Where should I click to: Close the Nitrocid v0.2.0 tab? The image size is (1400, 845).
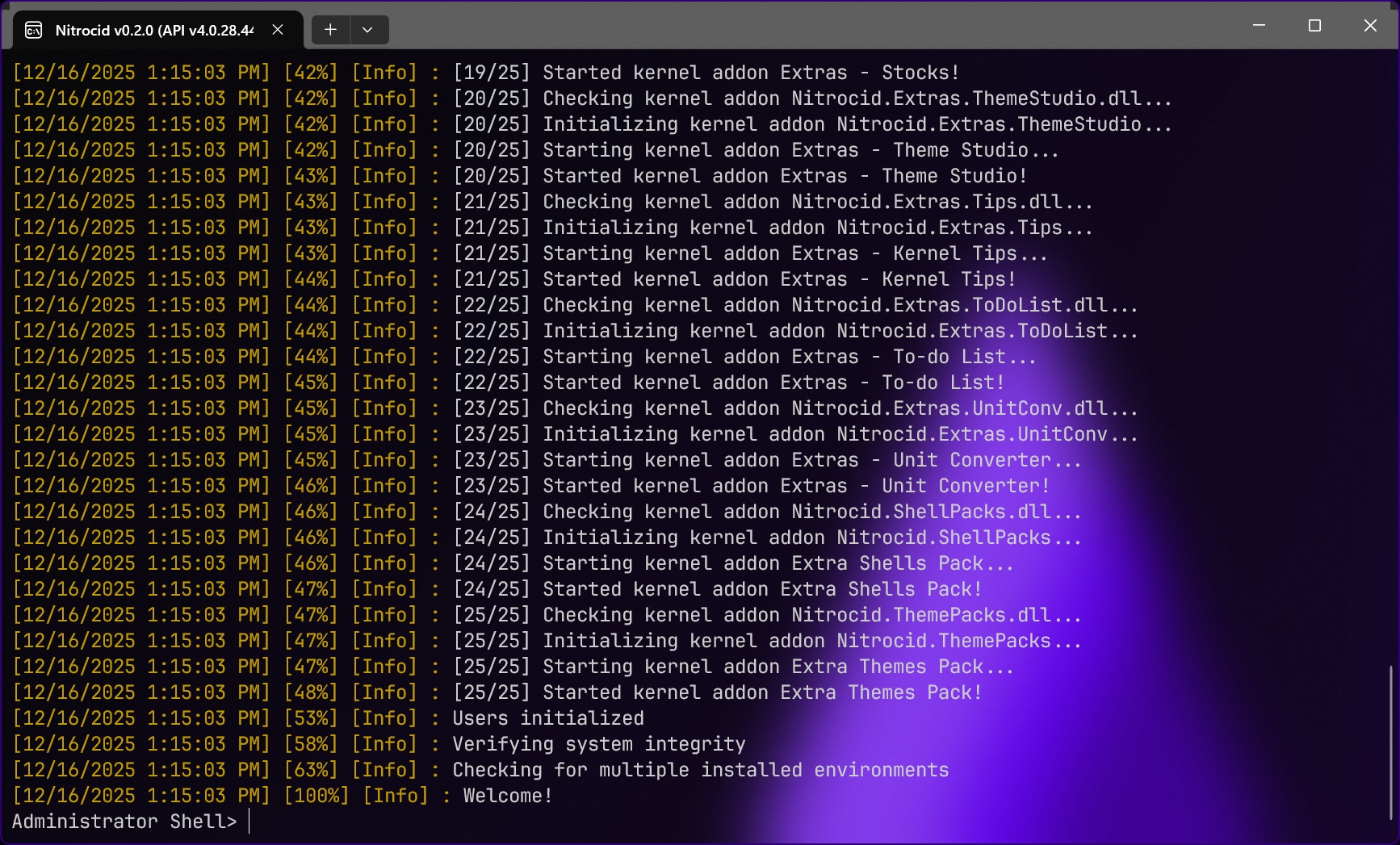[277, 30]
